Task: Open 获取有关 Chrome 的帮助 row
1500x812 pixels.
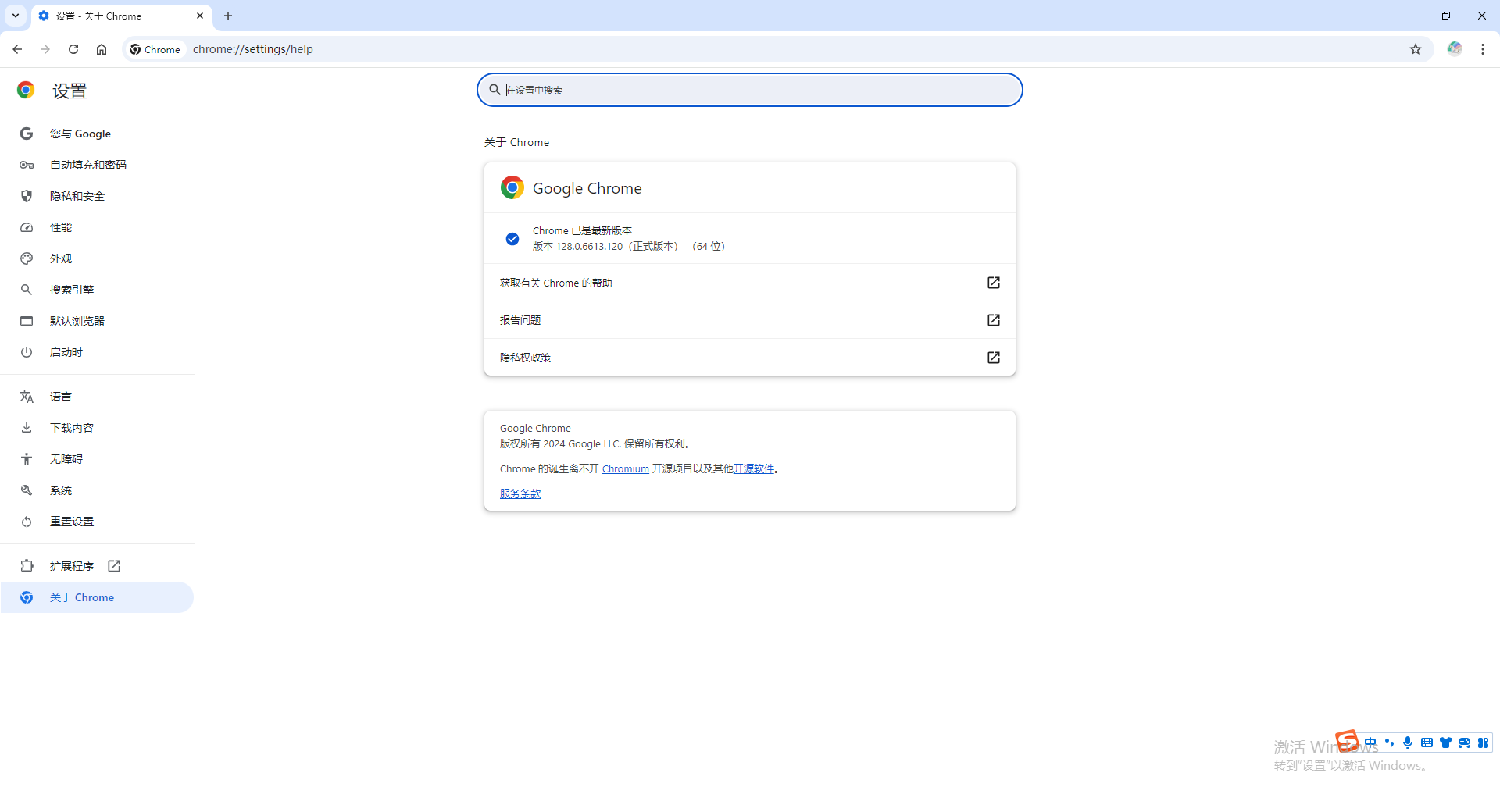Action: (x=750, y=283)
